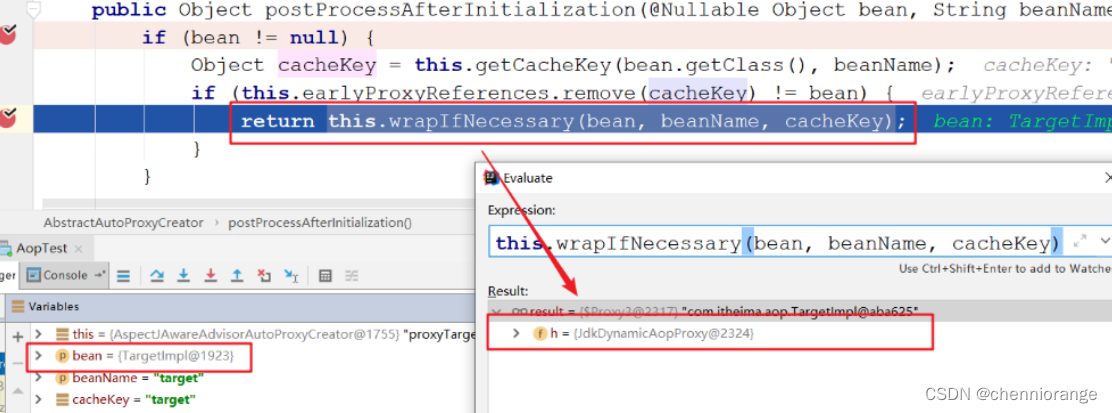Click Step Into debugger icon
Viewport: 1112px width, 413px height.
(x=184, y=276)
